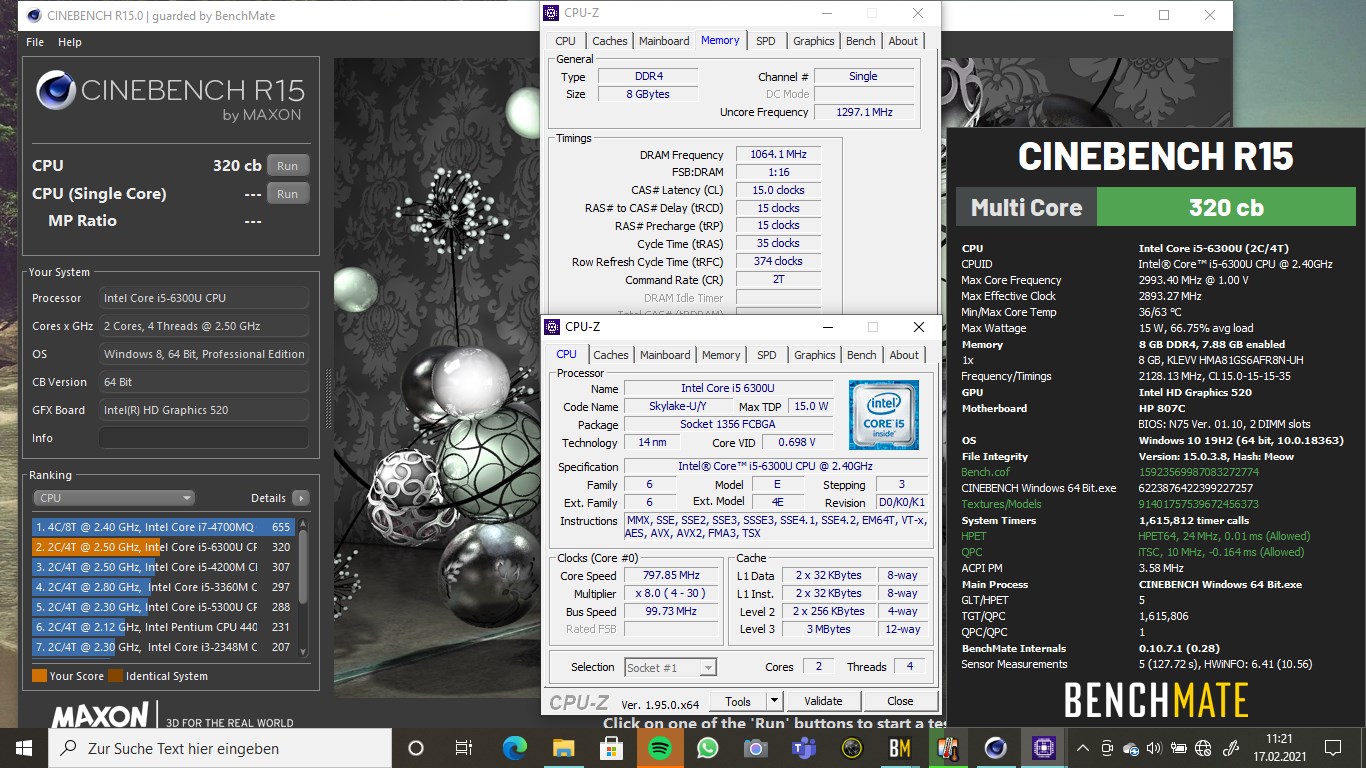Viewport: 1366px width, 768px height.
Task: Switch to CPU-Z chip icon on taskbar
Action: [1043, 748]
